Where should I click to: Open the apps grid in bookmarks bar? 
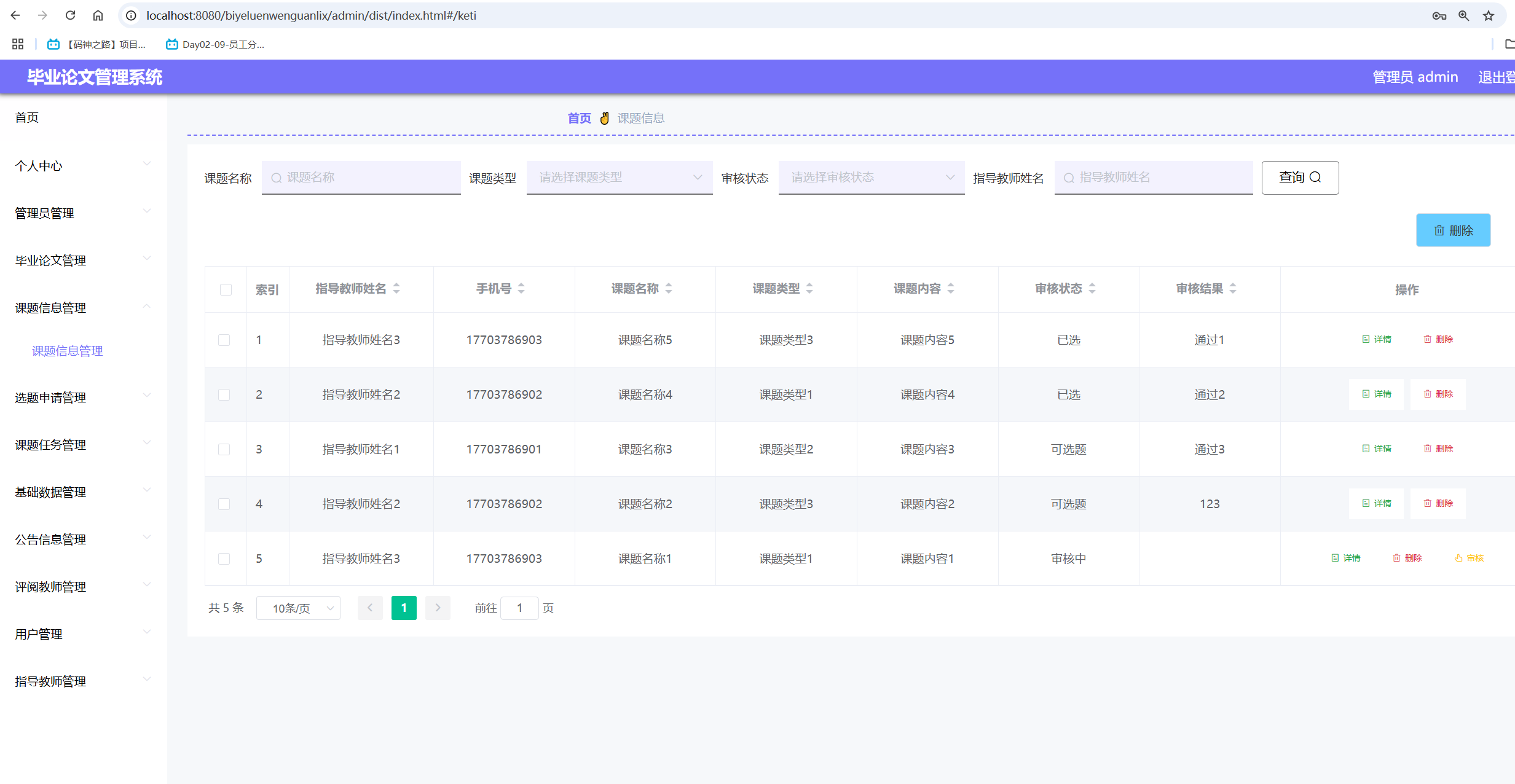(x=18, y=44)
